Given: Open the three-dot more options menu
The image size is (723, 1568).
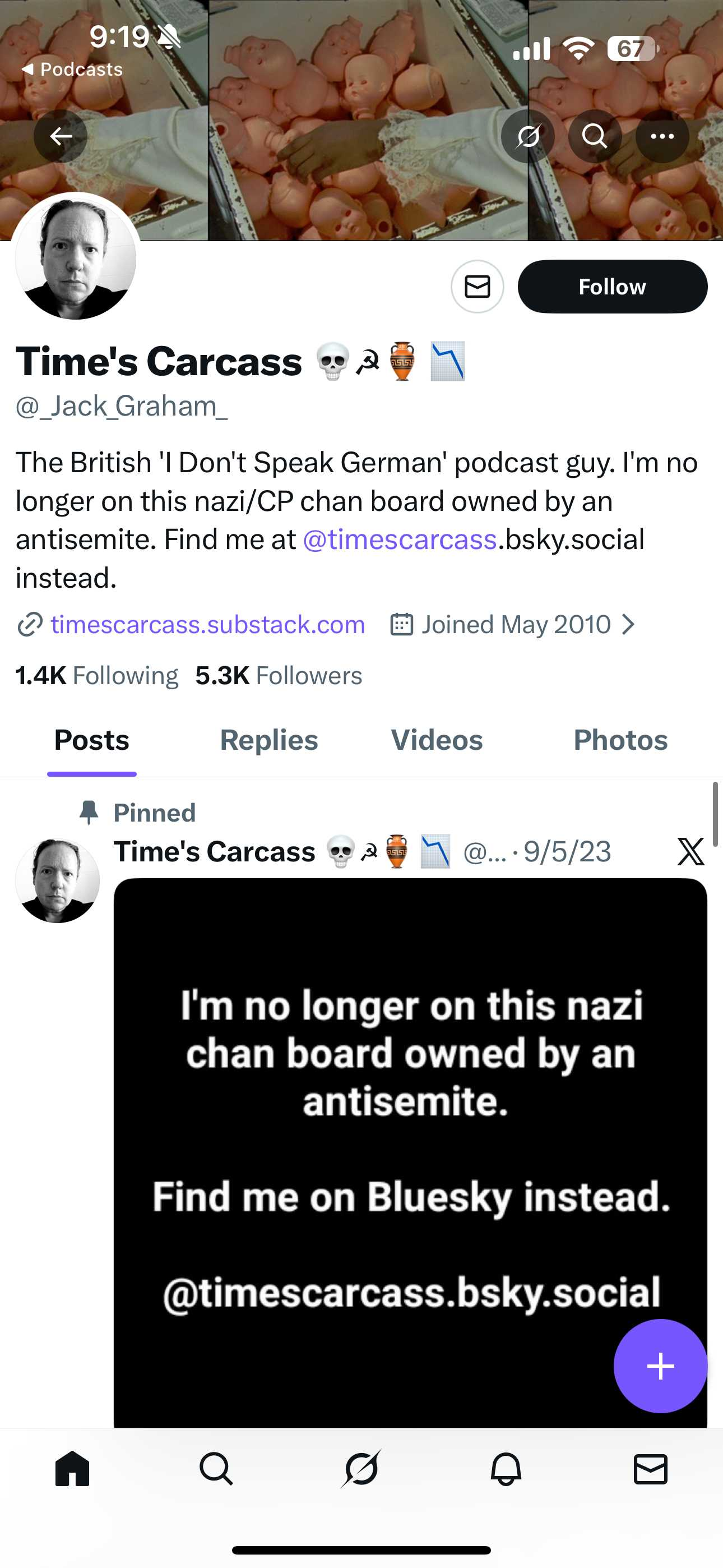Looking at the screenshot, I should (x=662, y=136).
